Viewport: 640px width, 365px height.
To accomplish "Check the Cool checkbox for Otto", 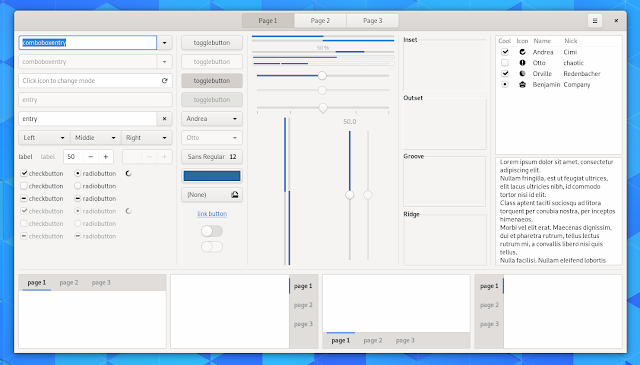I will [505, 63].
